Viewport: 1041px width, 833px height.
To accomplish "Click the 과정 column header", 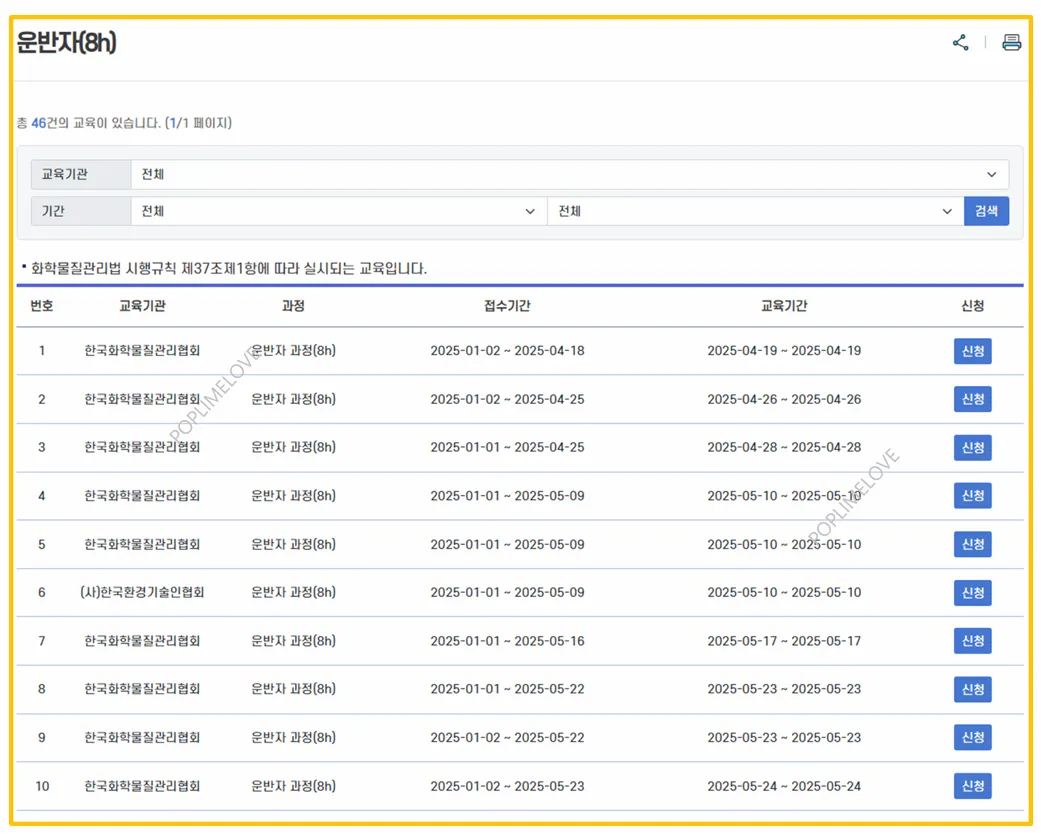I will pyautogui.click(x=293, y=306).
